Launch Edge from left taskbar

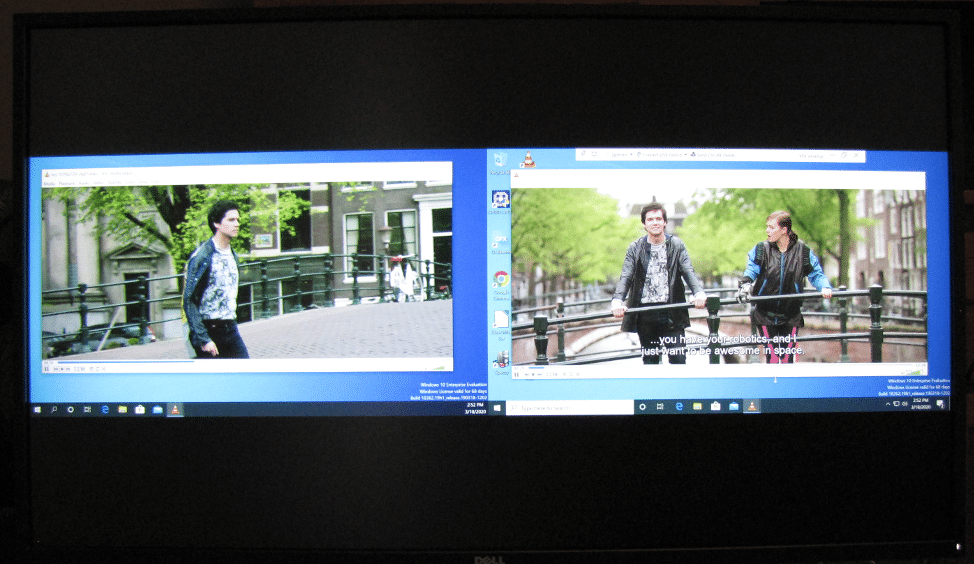pyautogui.click(x=105, y=409)
